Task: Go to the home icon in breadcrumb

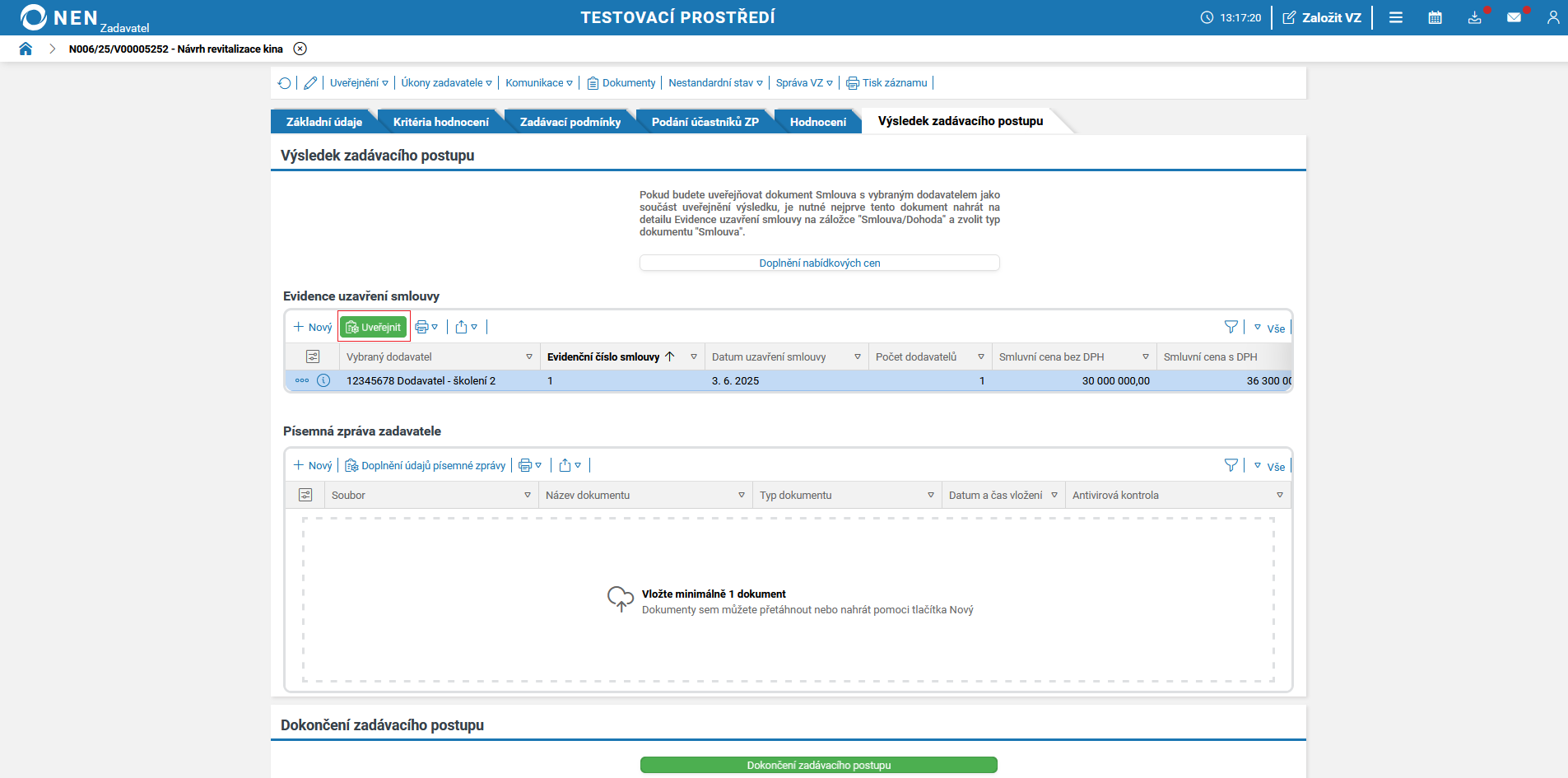Action: click(26, 49)
